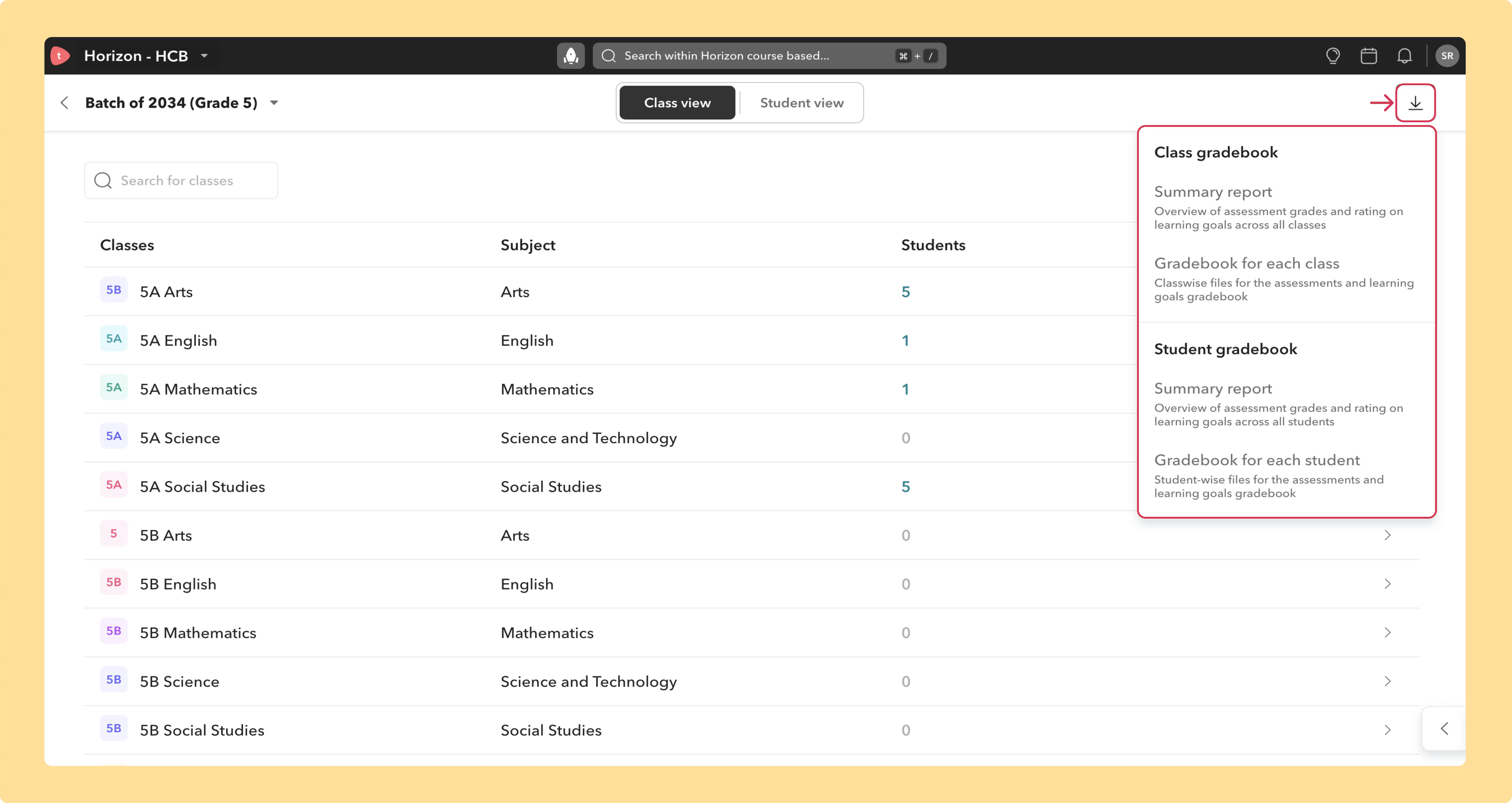Open the 5B Science row chevron
Image resolution: width=1512 pixels, height=803 pixels.
1387,681
